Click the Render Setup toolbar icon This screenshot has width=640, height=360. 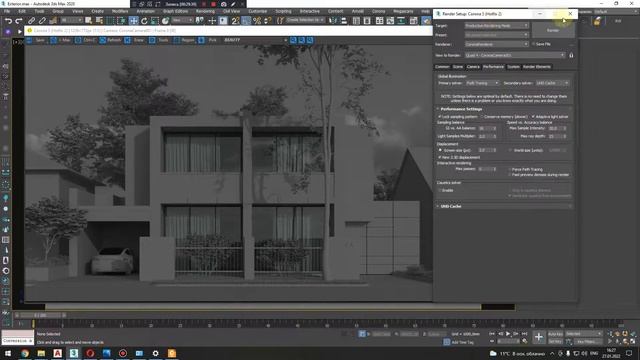426,20
